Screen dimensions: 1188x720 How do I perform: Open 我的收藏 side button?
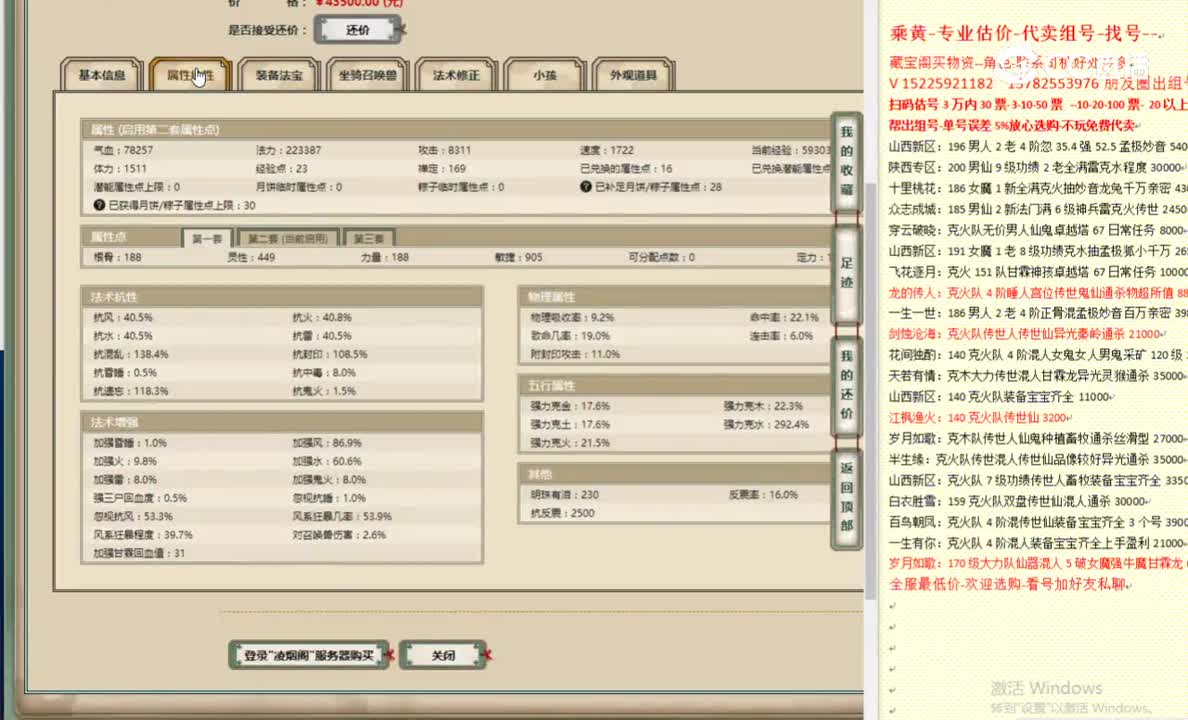coord(846,161)
